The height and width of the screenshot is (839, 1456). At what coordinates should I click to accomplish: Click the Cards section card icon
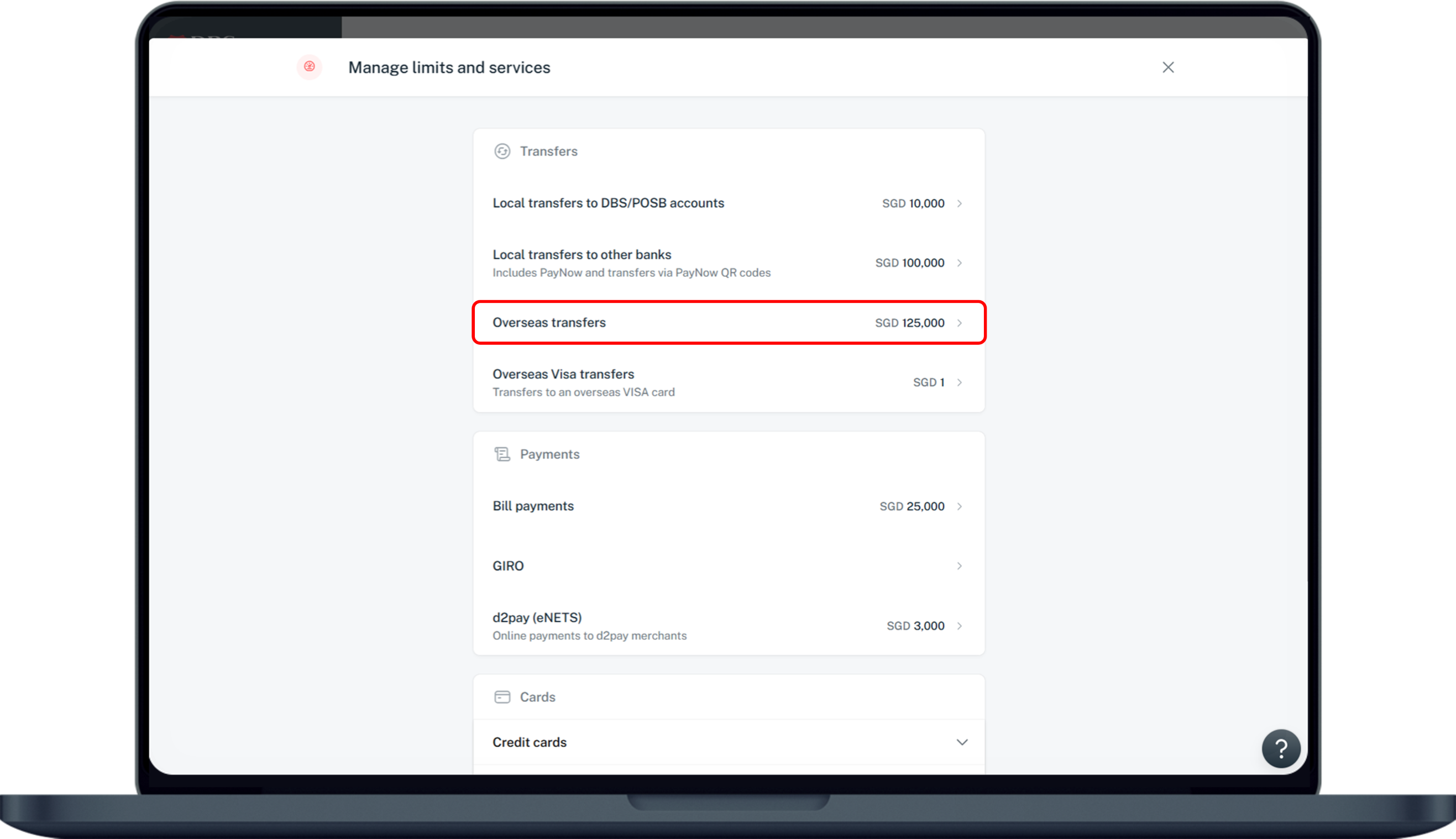pos(502,696)
